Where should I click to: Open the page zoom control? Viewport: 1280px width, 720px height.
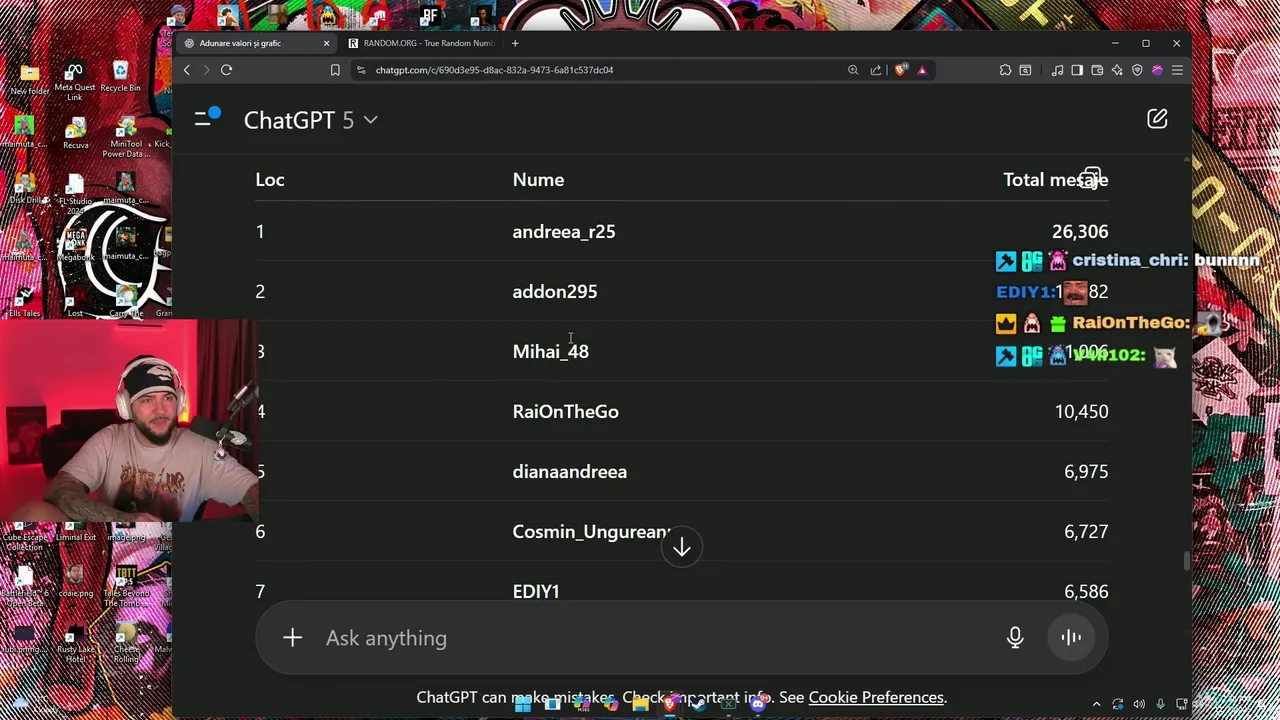[853, 70]
